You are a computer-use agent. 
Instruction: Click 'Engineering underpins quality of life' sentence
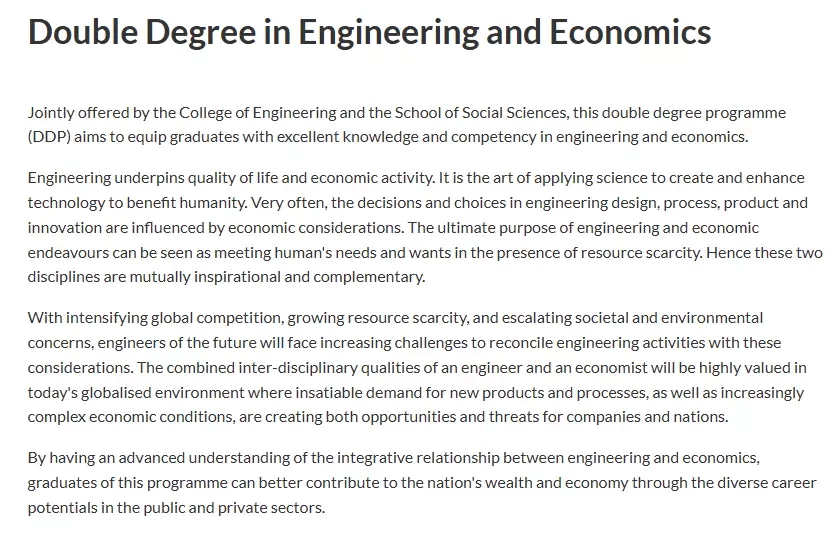153,178
